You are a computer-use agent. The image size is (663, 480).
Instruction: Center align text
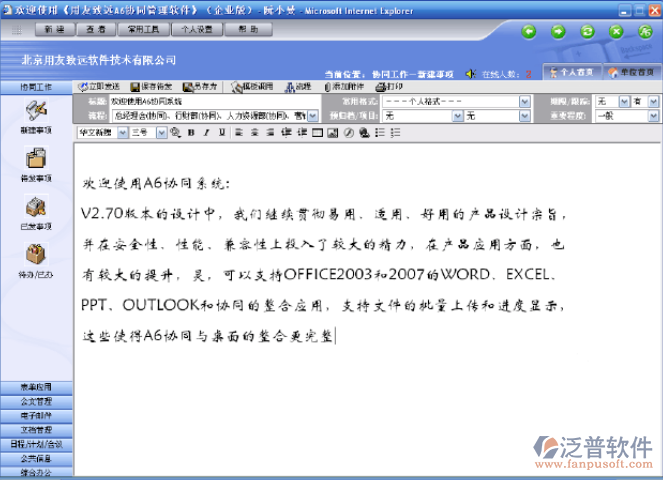tap(255, 133)
